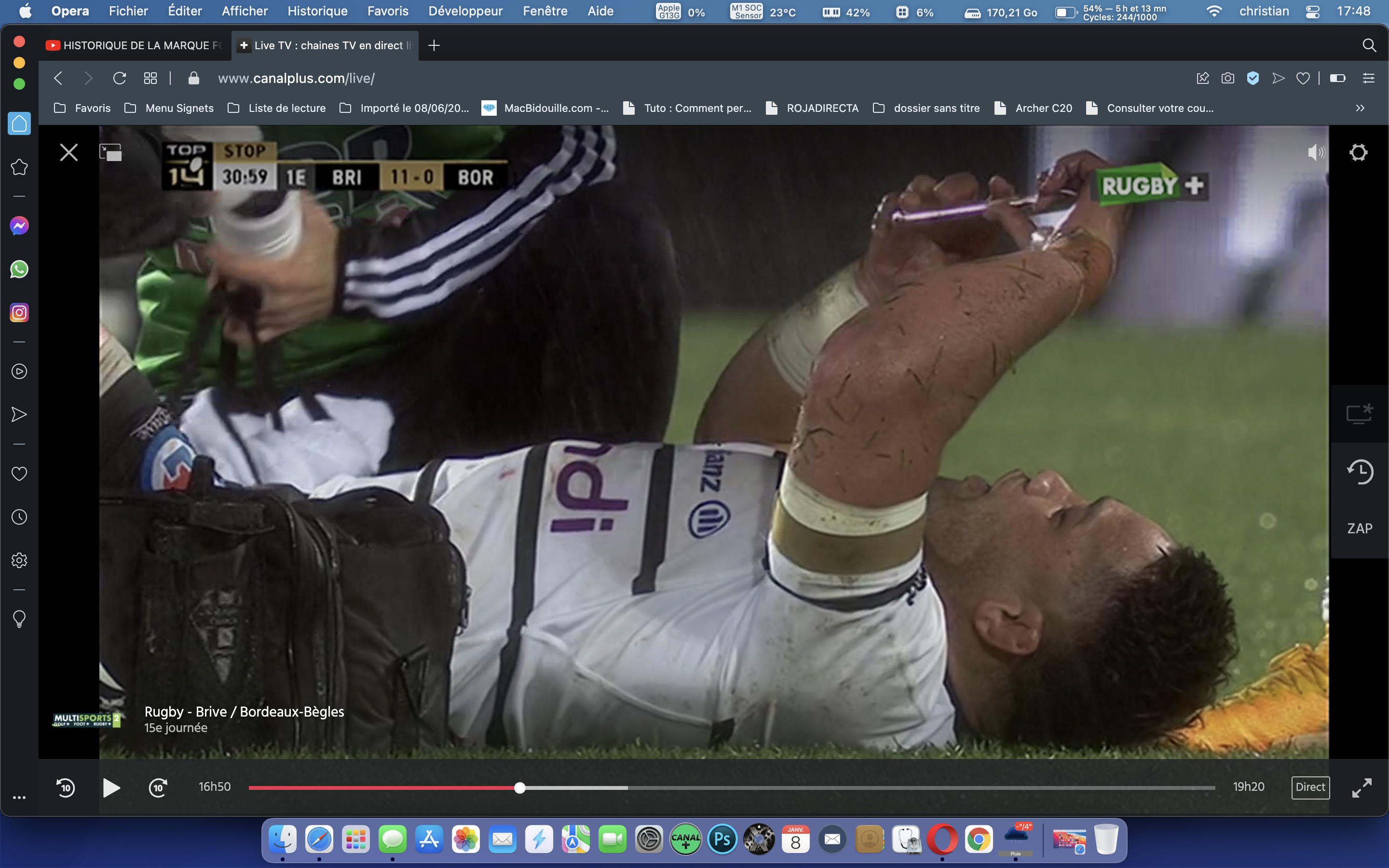Mute the video with the speaker icon
1389x868 pixels.
(x=1316, y=153)
